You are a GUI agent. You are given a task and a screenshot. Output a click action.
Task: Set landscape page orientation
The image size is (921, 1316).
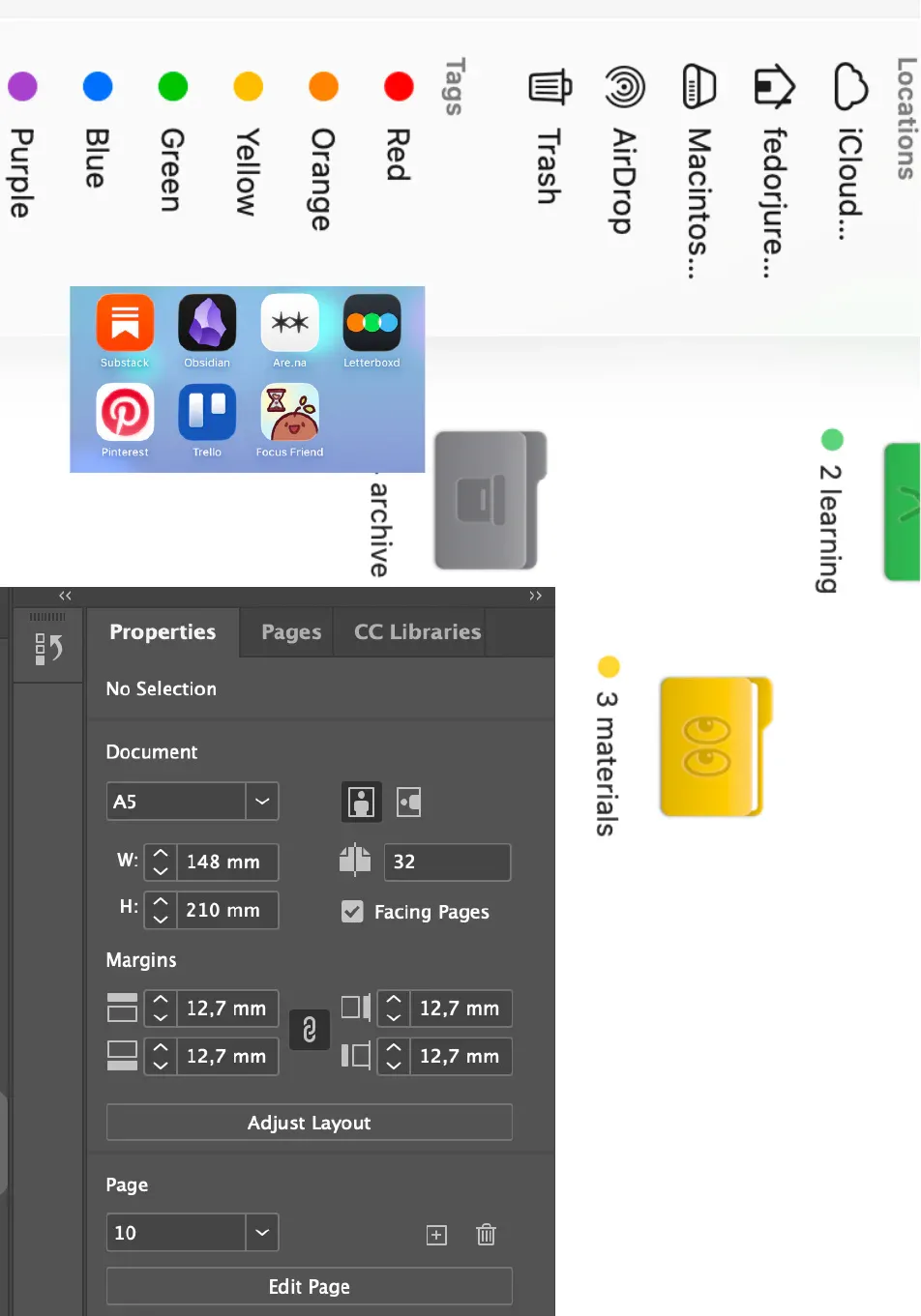coord(409,802)
